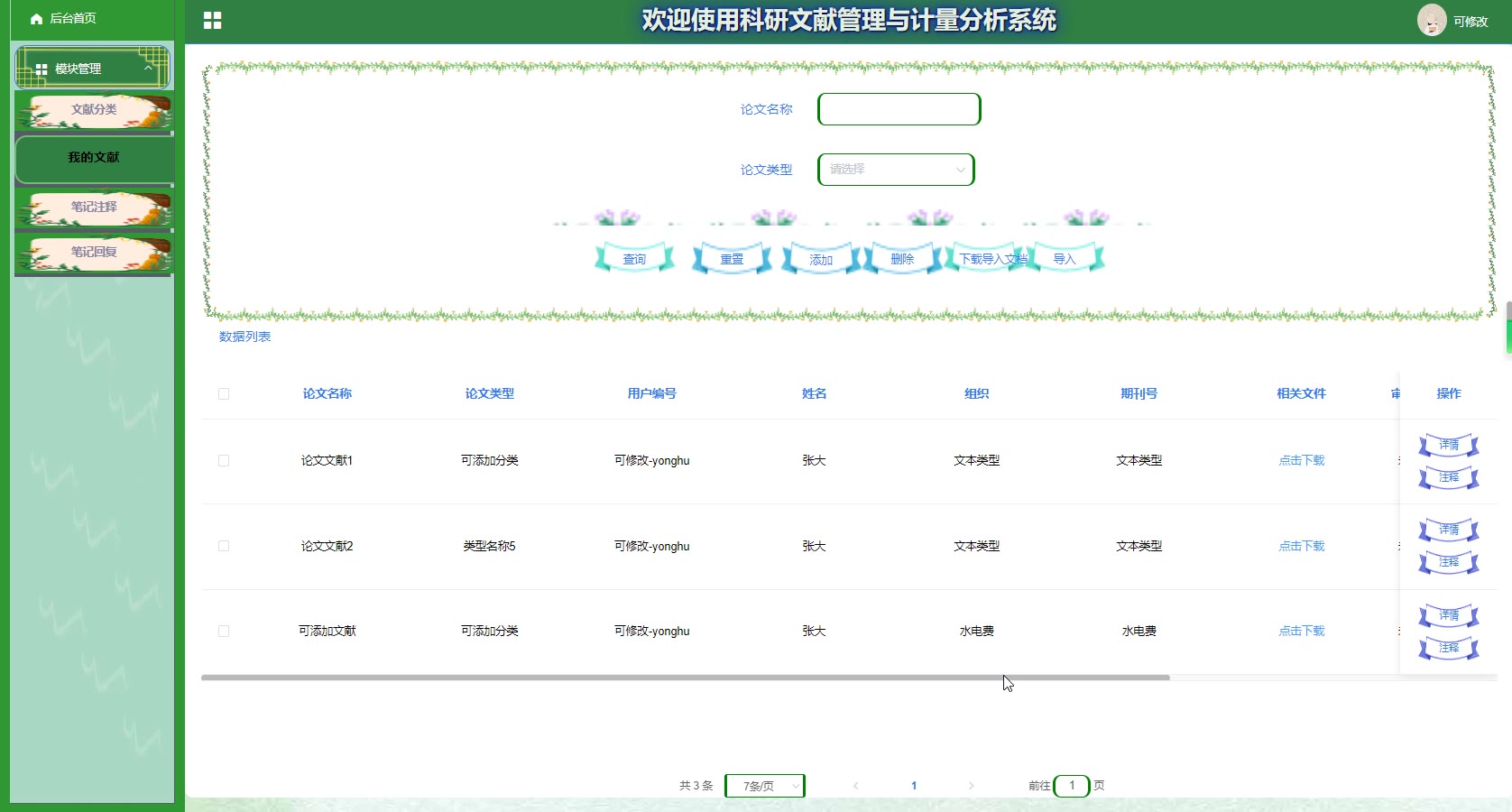This screenshot has width=1512, height=812.
Task: Select page 1 in pagination
Action: 914,786
